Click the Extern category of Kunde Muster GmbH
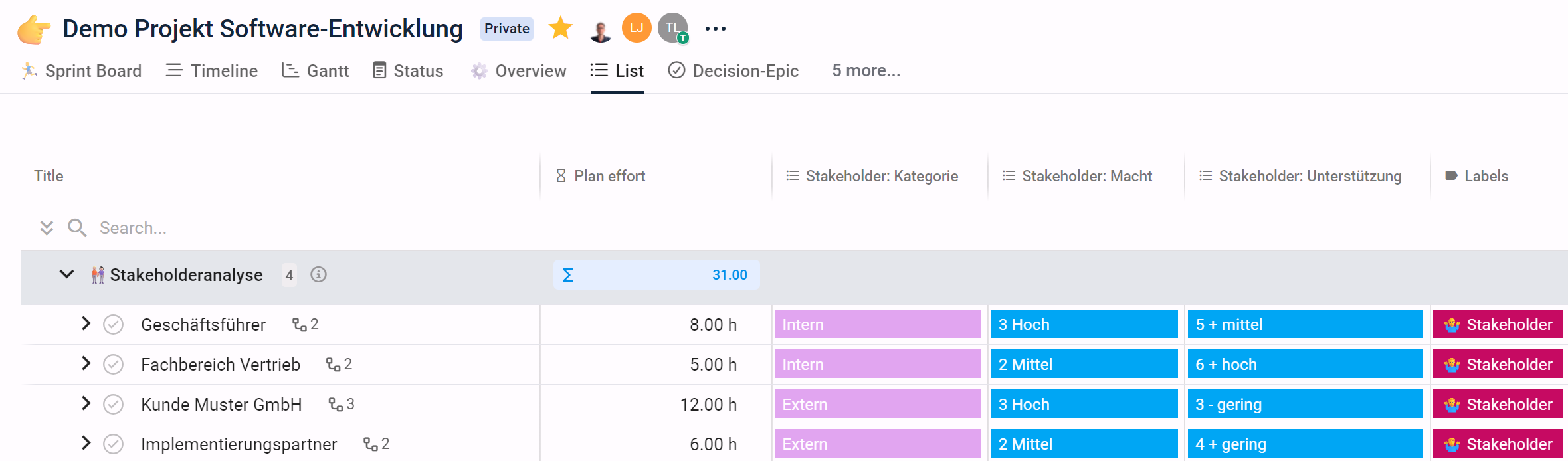The image size is (1568, 461). pos(878,404)
